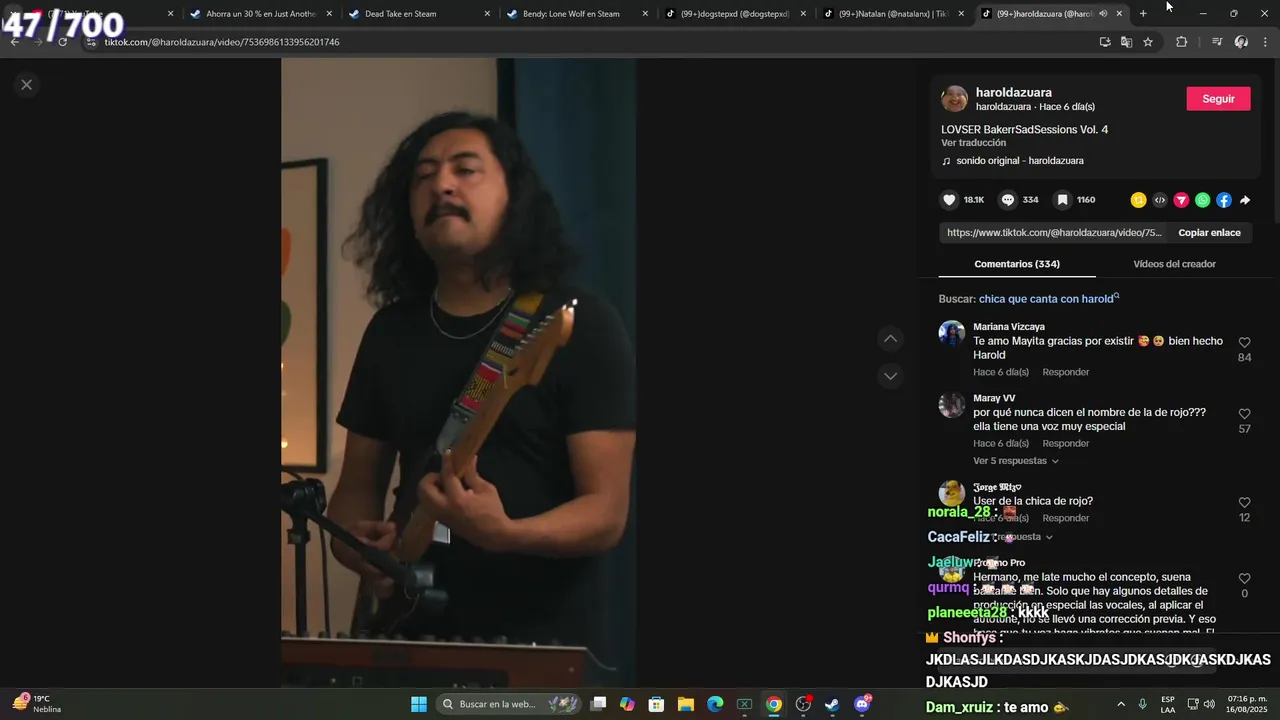
Task: Like Maray VV's comment
Action: 1244,414
